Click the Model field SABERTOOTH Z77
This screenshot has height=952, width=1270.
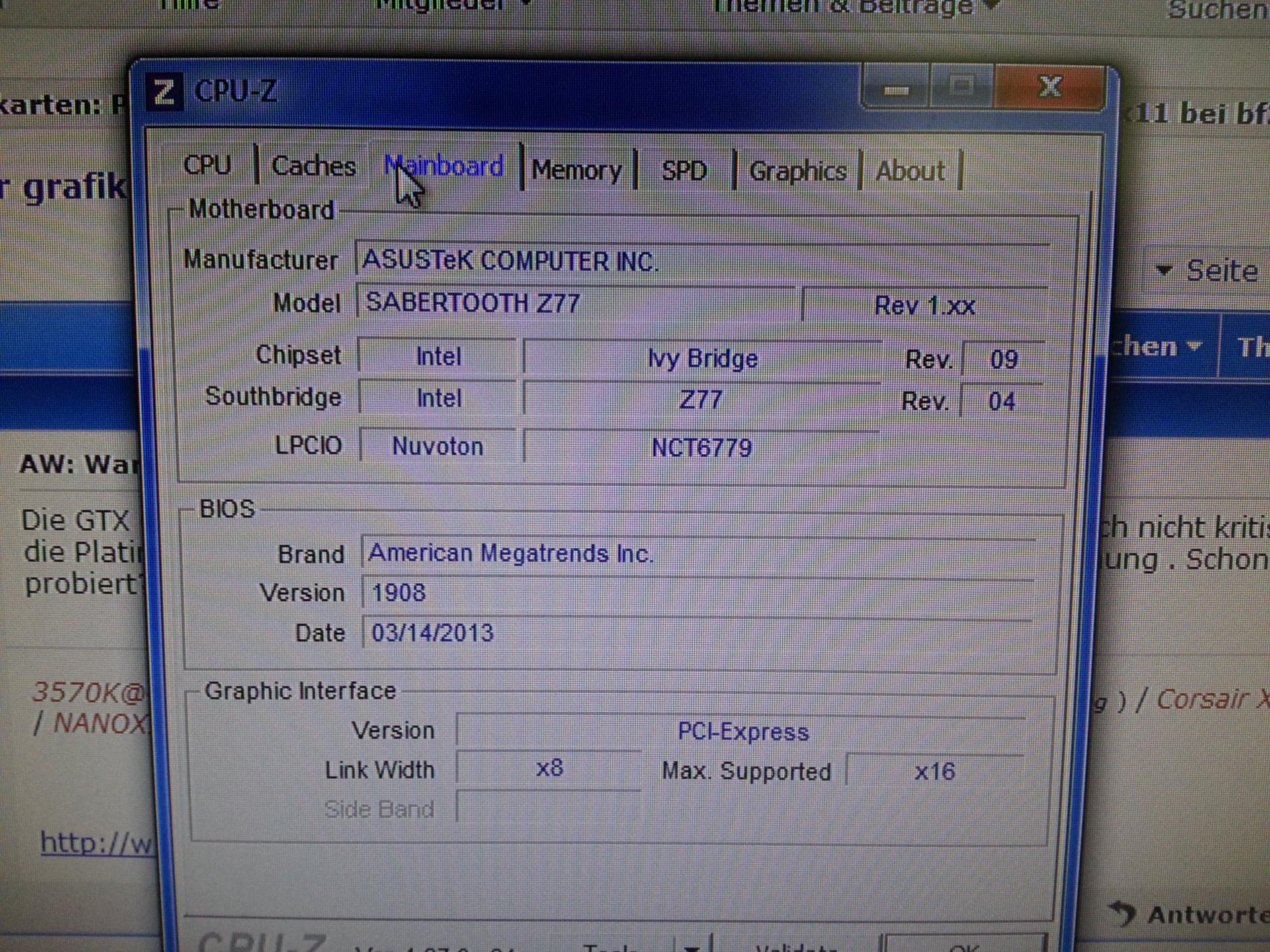click(x=575, y=303)
